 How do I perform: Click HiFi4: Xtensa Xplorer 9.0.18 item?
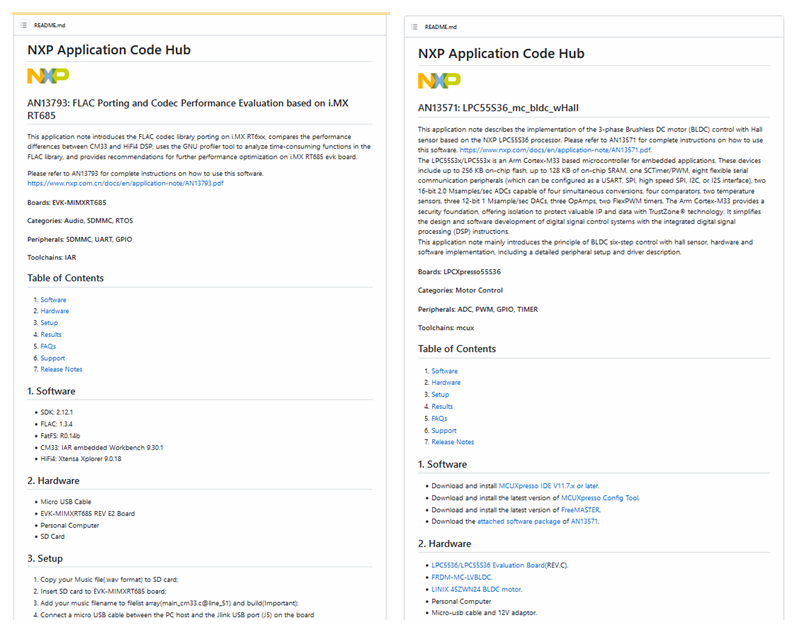point(81,459)
